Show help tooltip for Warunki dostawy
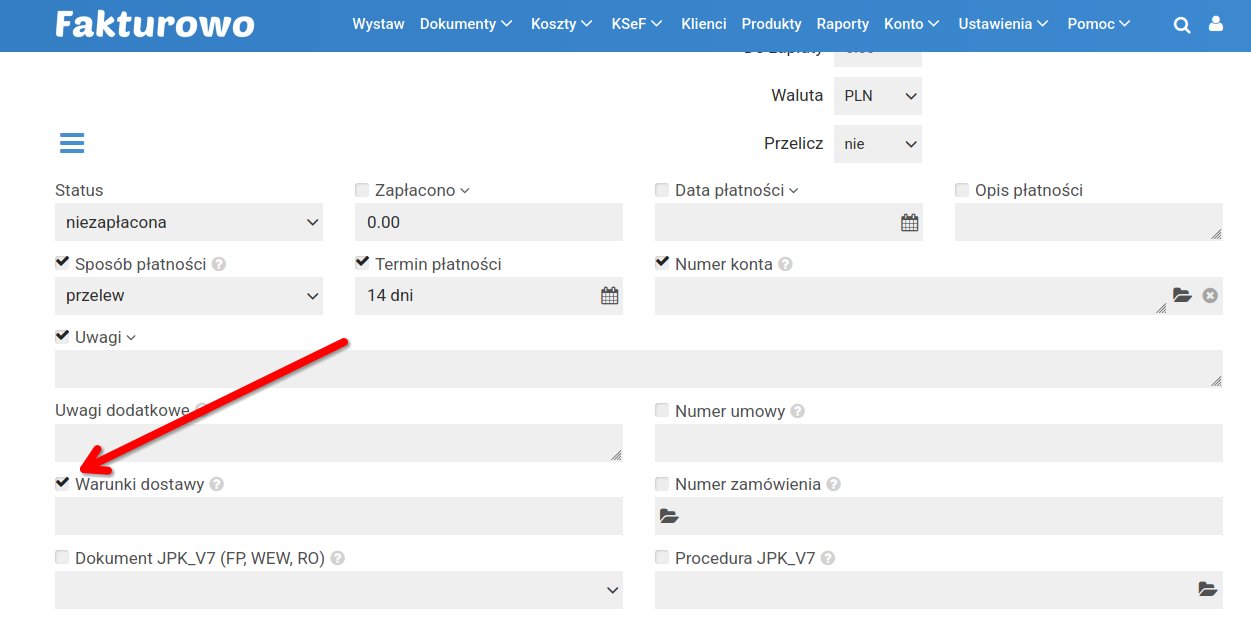This screenshot has width=1251, height=626. (x=217, y=484)
